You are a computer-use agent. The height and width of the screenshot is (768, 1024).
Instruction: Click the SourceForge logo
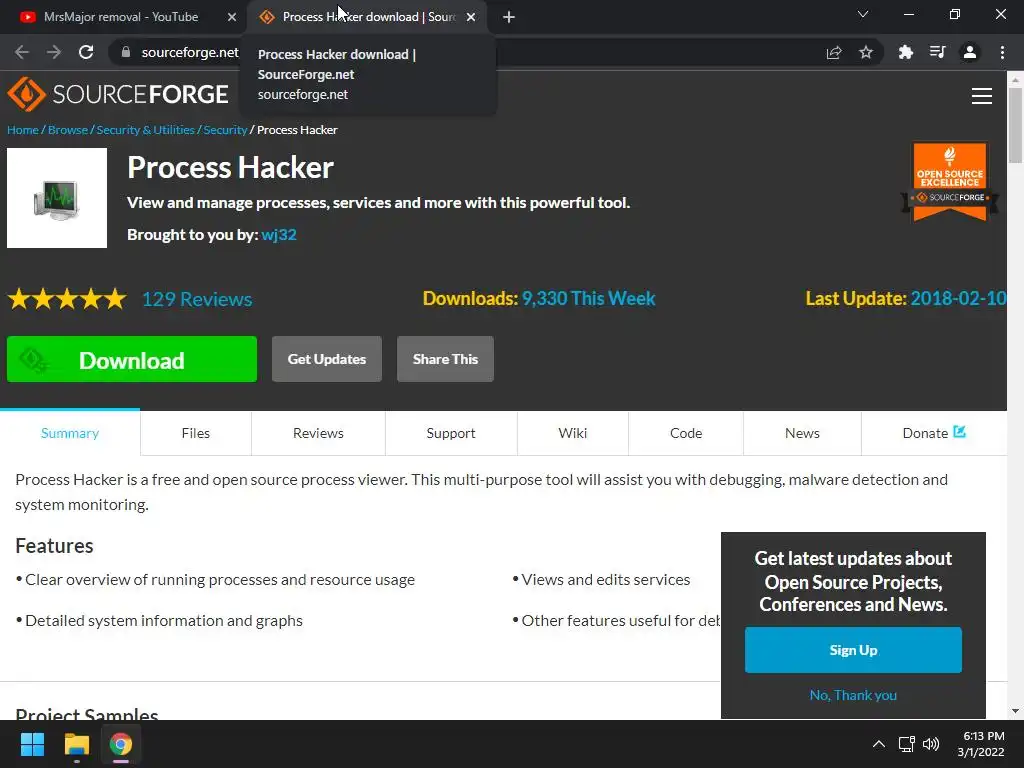[118, 95]
